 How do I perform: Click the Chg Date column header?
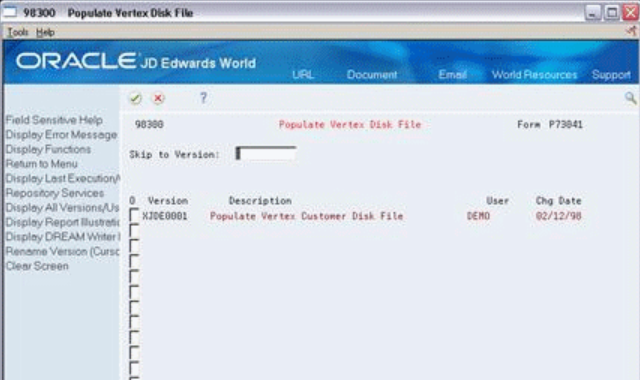tap(558, 201)
